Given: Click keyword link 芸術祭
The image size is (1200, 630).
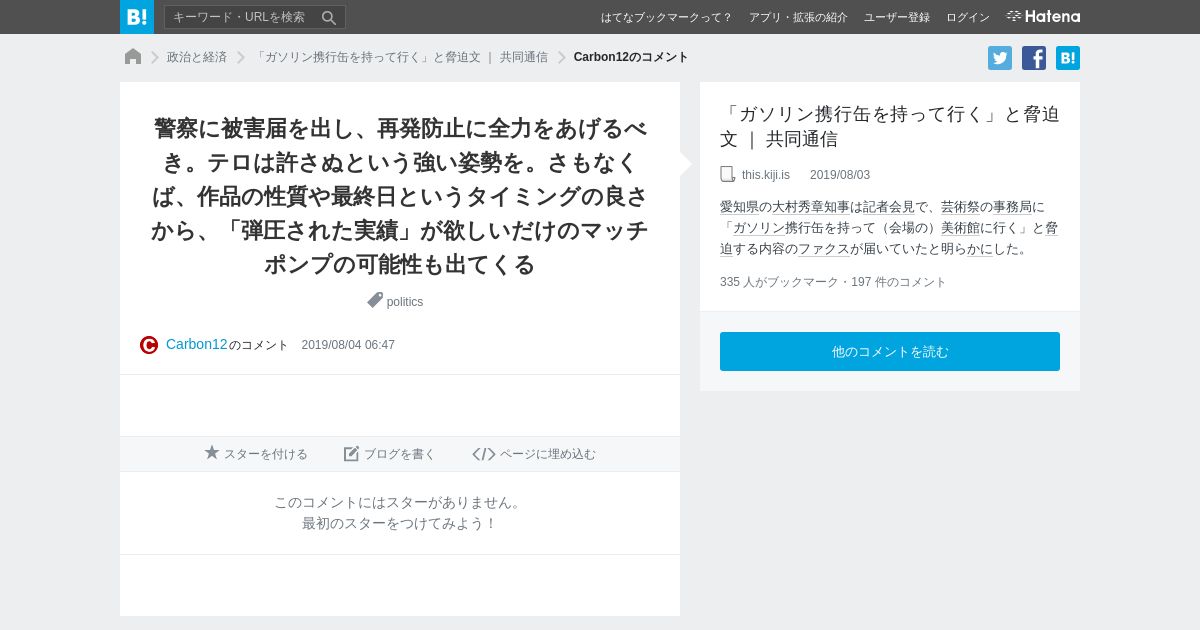Looking at the screenshot, I should [960, 207].
